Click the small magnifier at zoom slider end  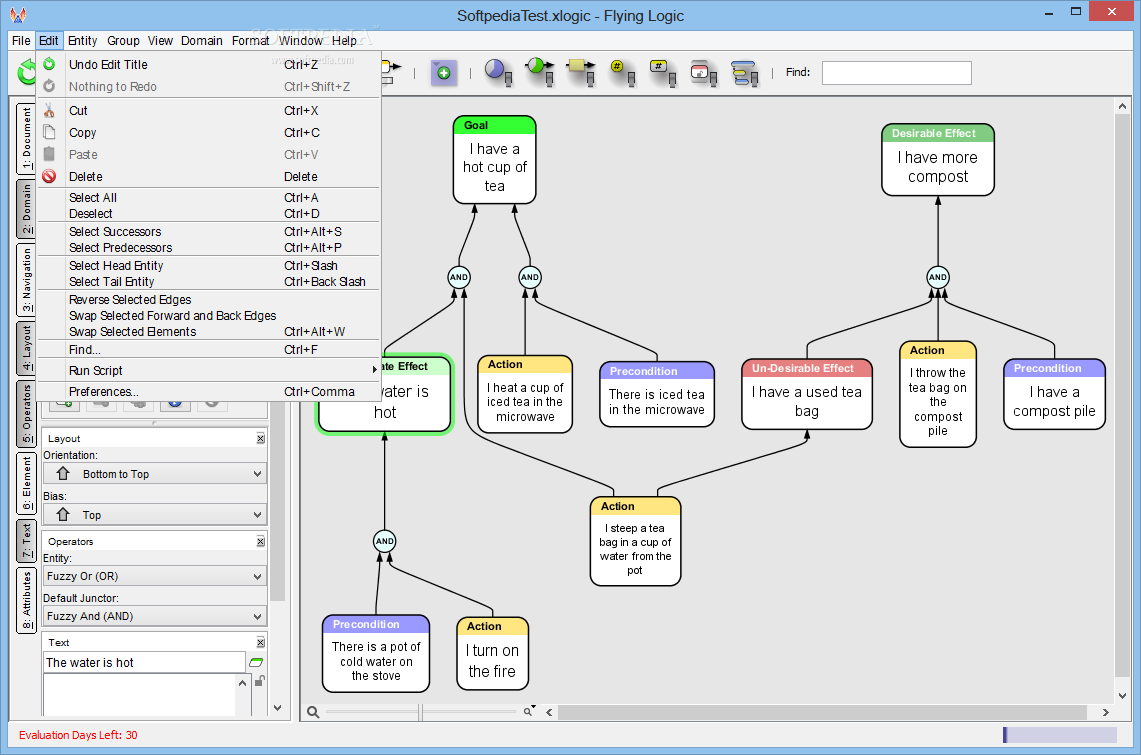[x=528, y=712]
